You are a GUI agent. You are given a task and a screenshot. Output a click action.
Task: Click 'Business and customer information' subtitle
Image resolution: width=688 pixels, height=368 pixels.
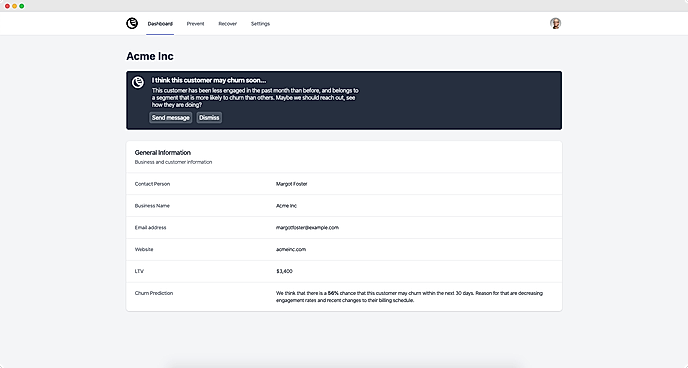[x=173, y=162]
